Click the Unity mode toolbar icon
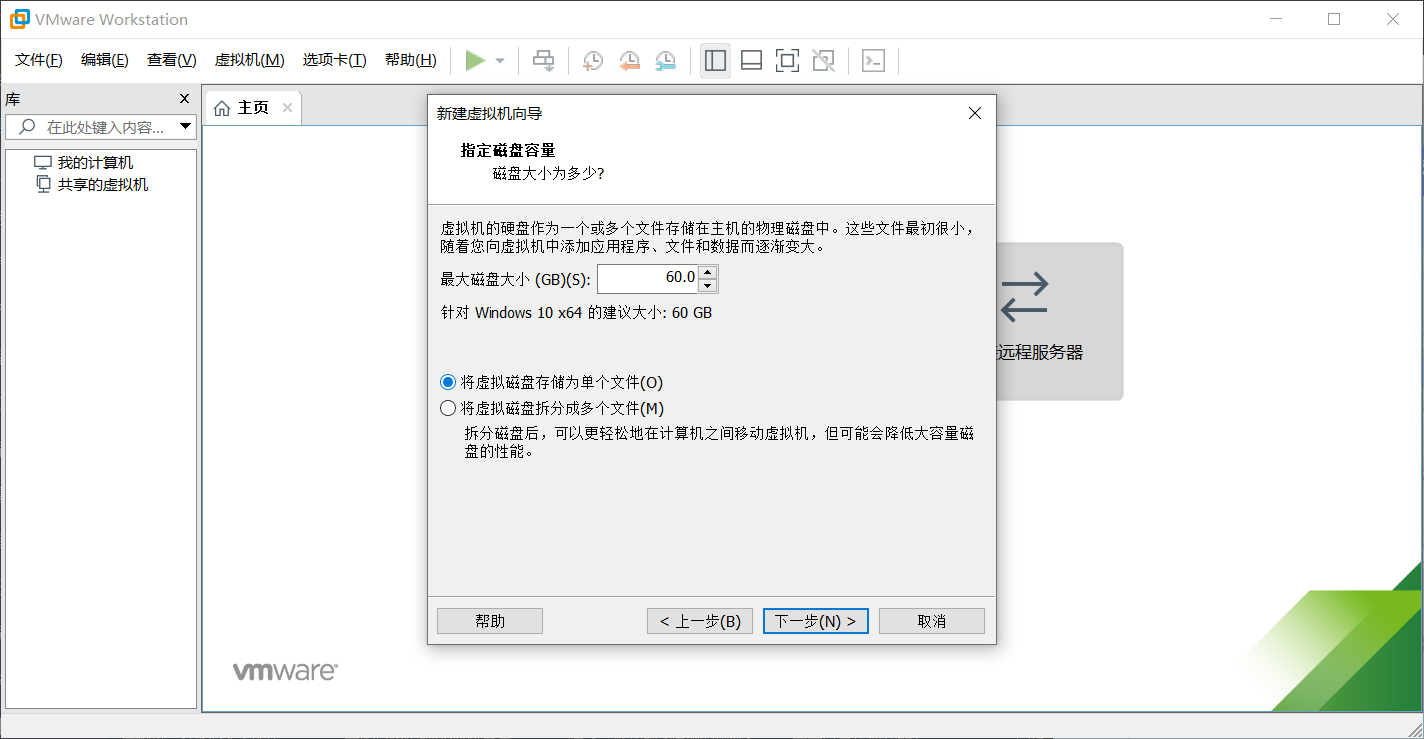 coord(823,61)
